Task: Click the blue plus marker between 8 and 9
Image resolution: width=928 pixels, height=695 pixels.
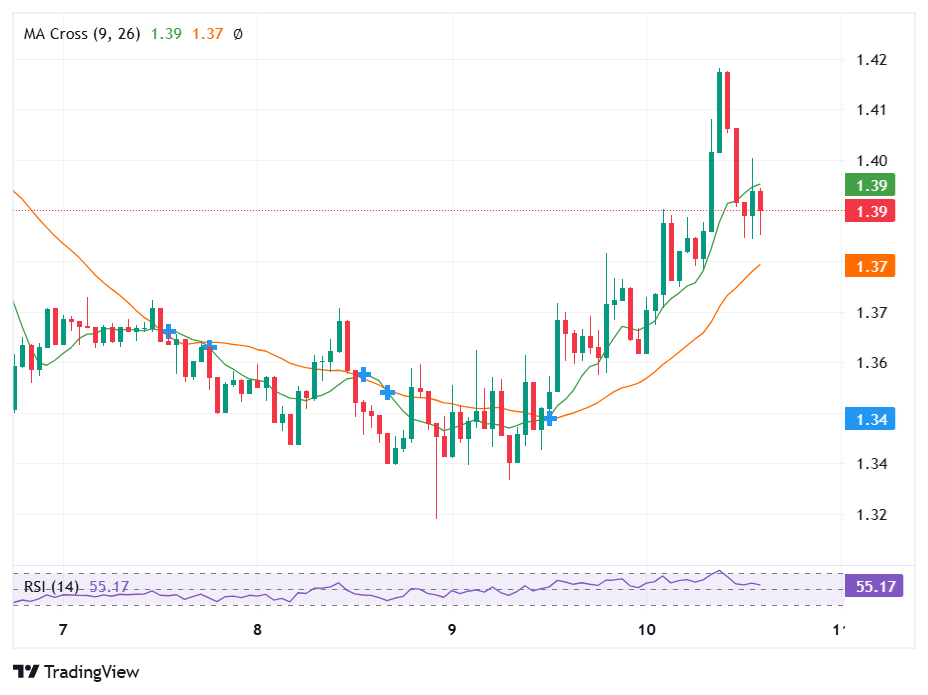Action: coord(387,392)
